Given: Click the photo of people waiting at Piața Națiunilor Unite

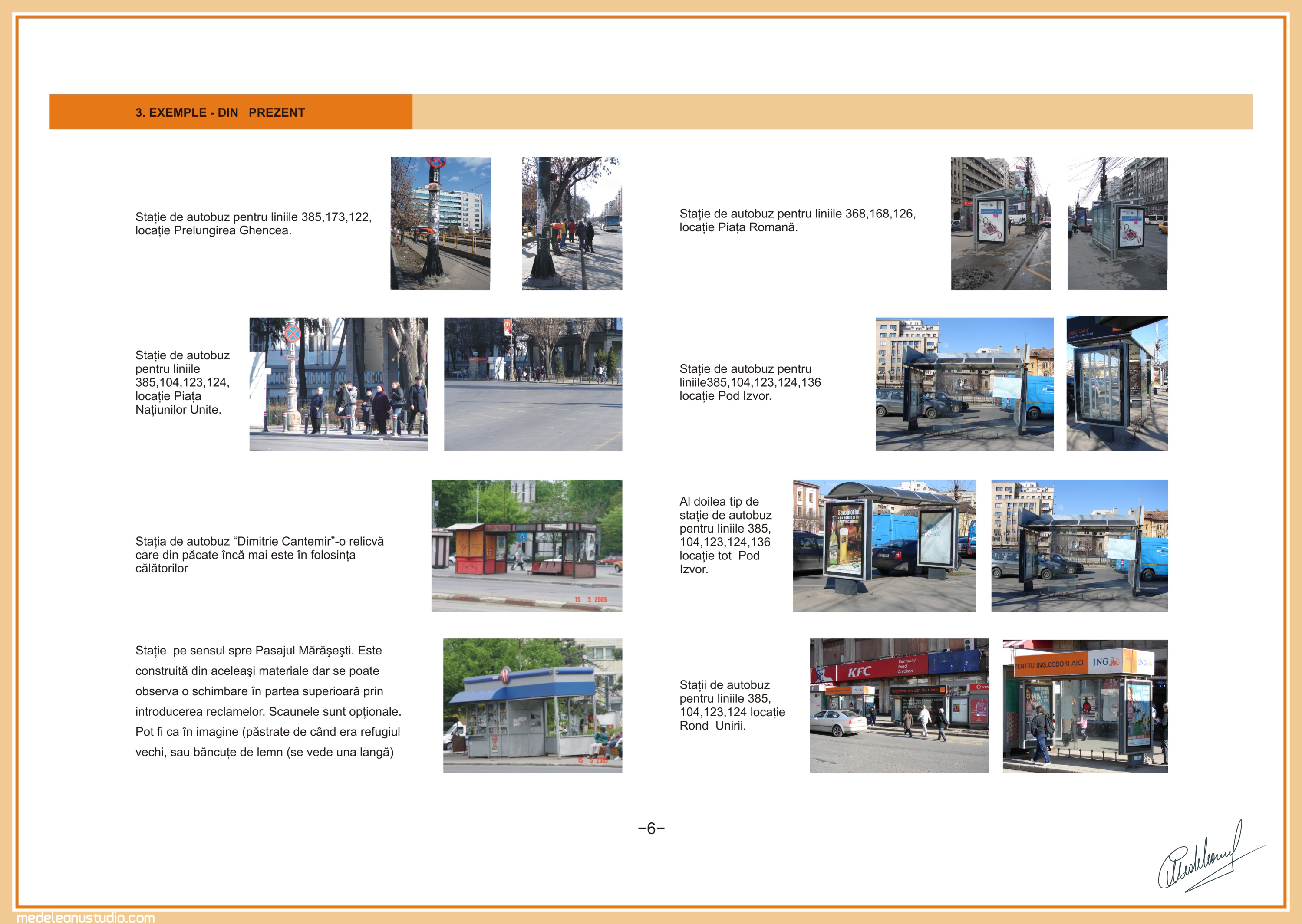Looking at the screenshot, I should [338, 384].
